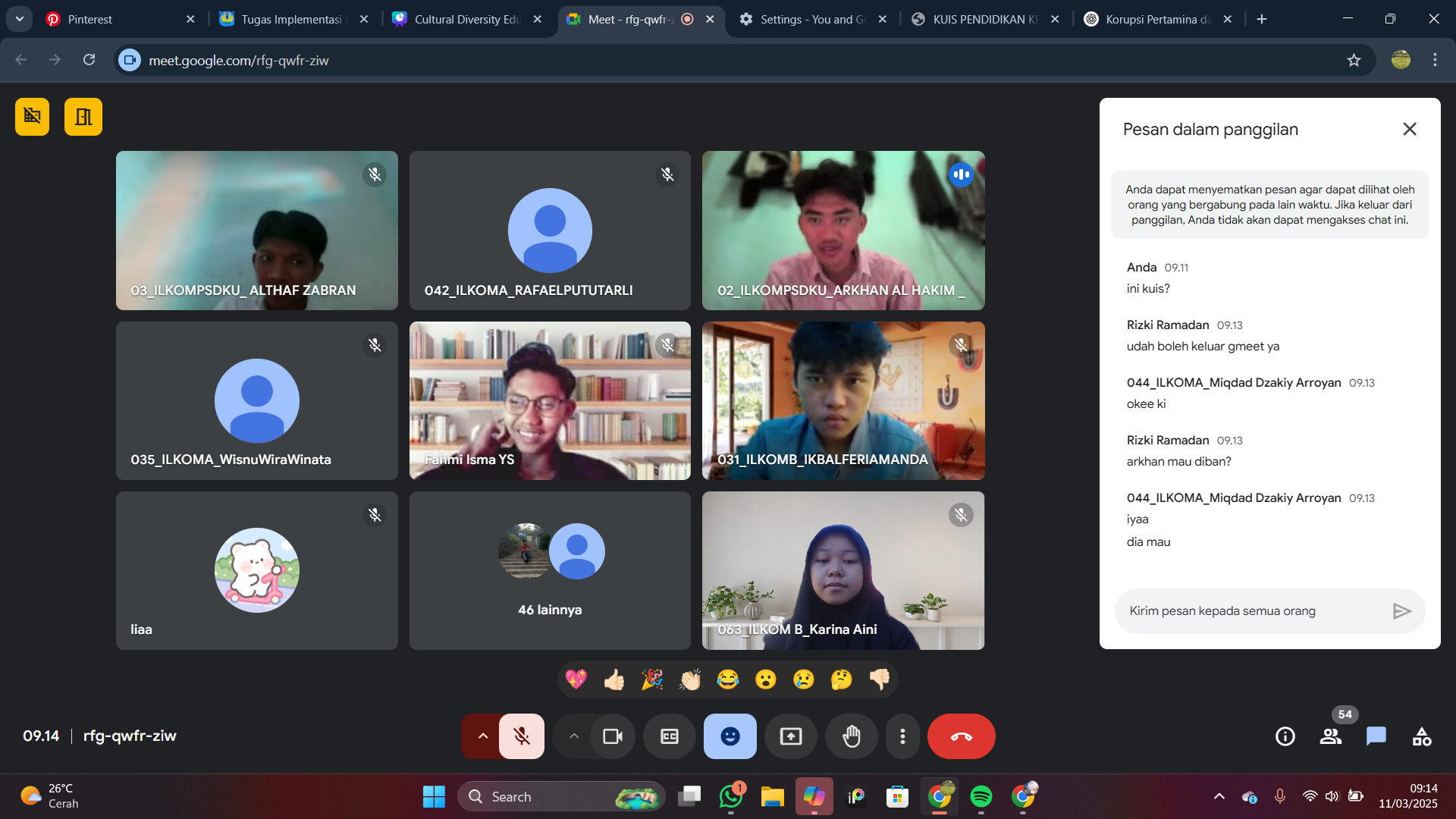This screenshot has height=819, width=1456.
Task: Open Spotify from the taskbar
Action: tap(981, 797)
